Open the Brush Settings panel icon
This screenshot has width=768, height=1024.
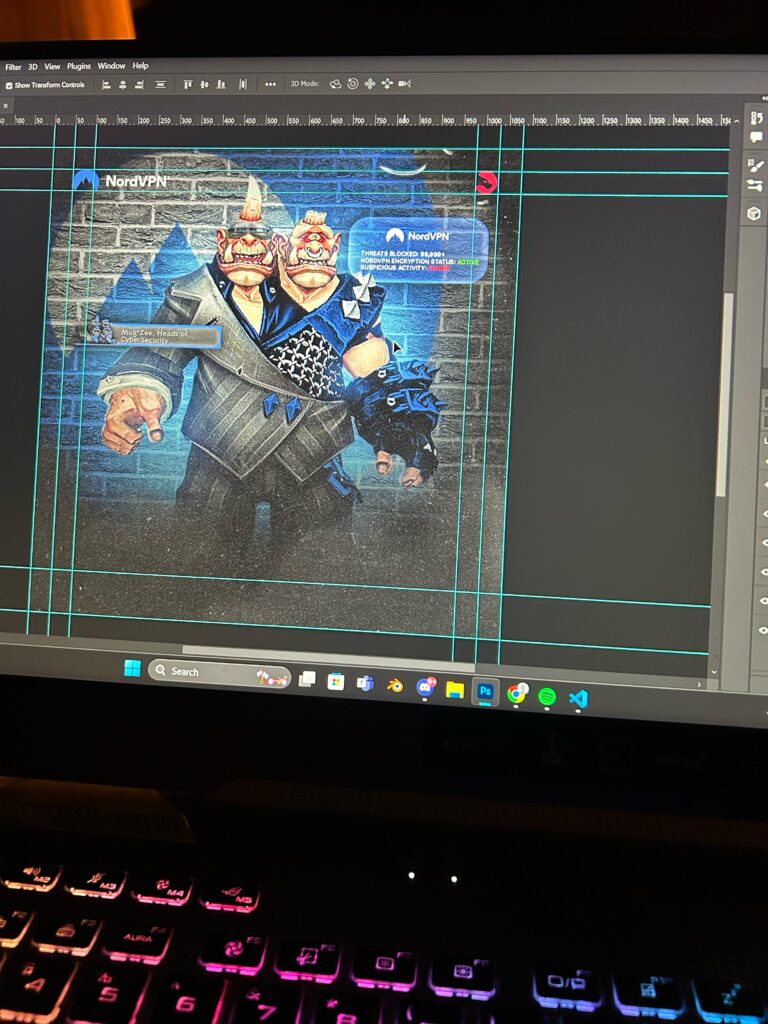(x=756, y=166)
